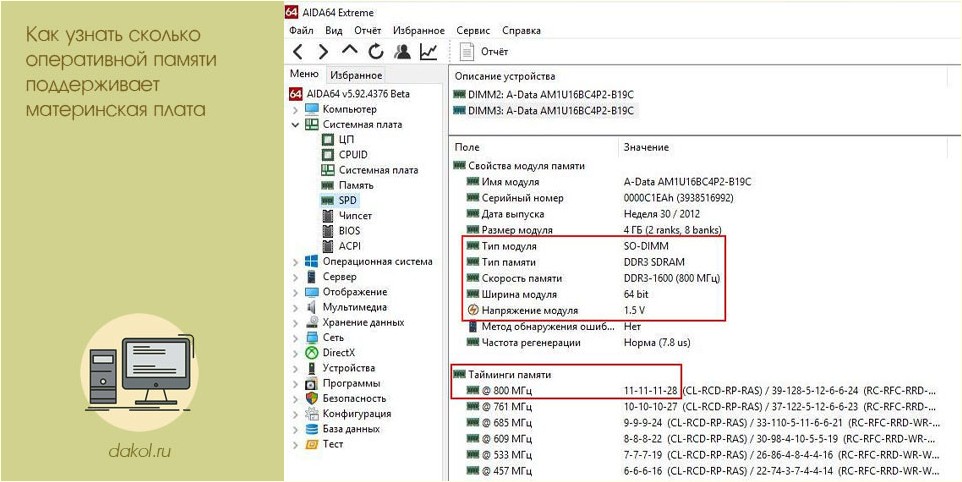
Task: Select the @ 800 МГц timing row
Action: tap(701, 390)
